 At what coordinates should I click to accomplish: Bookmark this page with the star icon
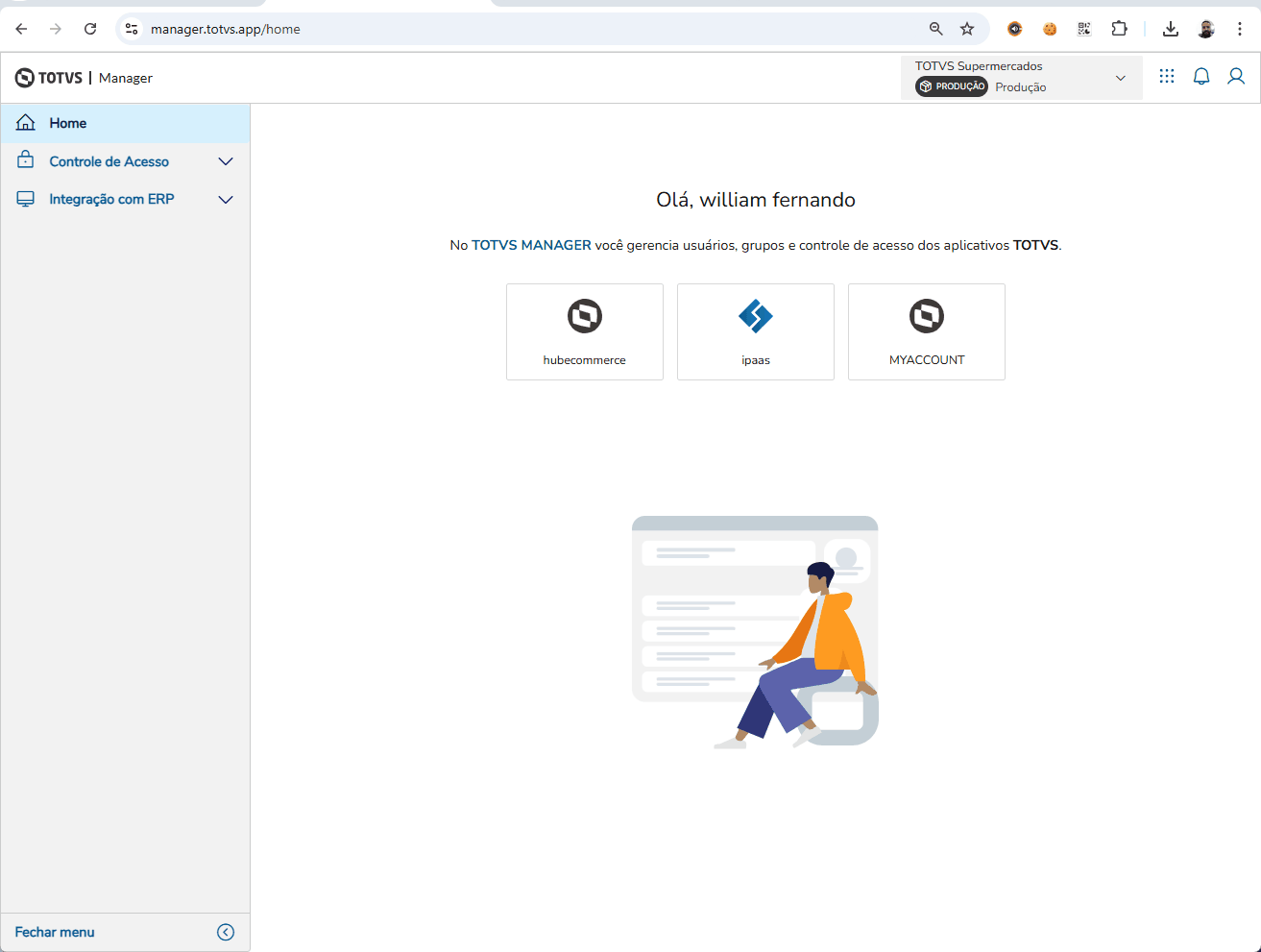(x=967, y=29)
